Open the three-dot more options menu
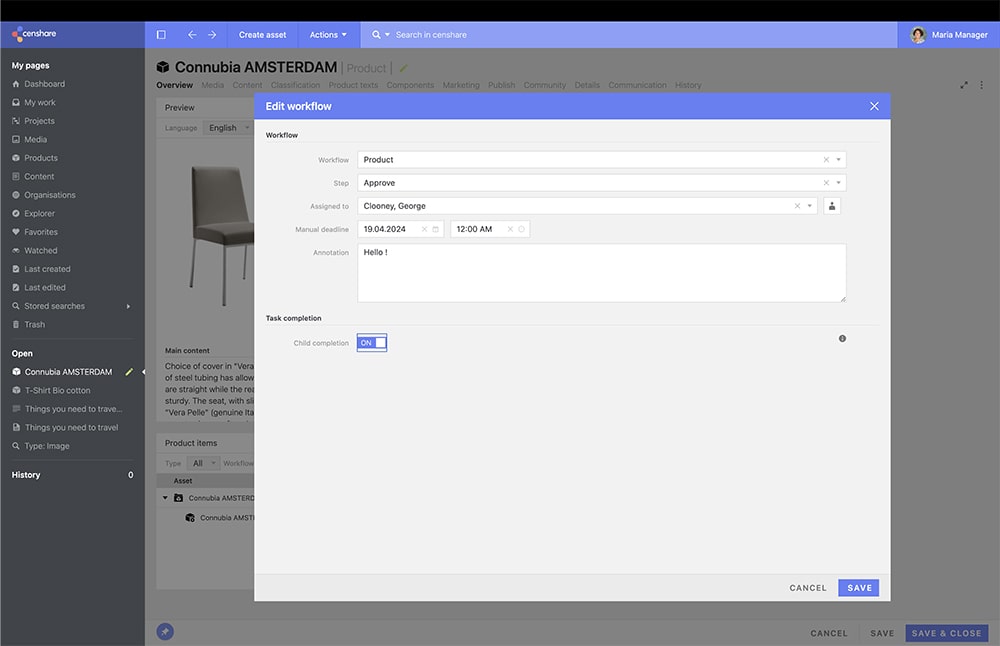The width and height of the screenshot is (1000, 646). (x=982, y=85)
